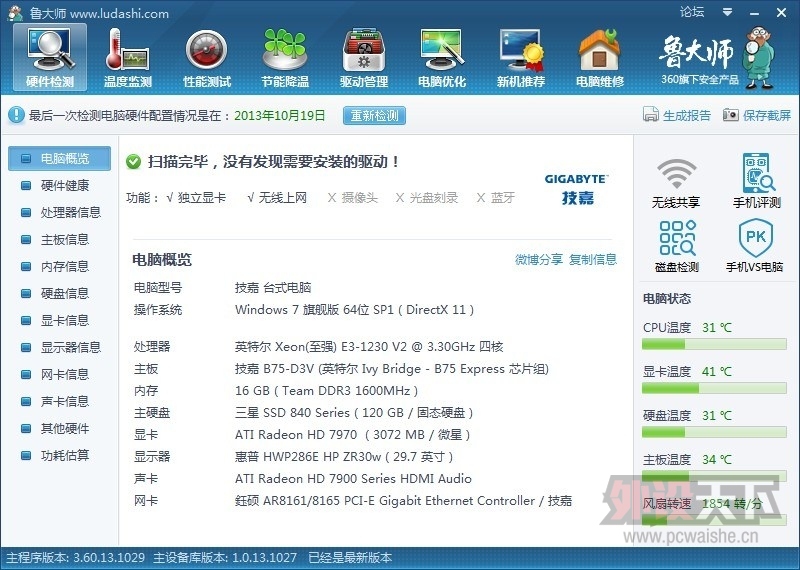Click the OS value Windows 7 旗舰版

(355, 309)
